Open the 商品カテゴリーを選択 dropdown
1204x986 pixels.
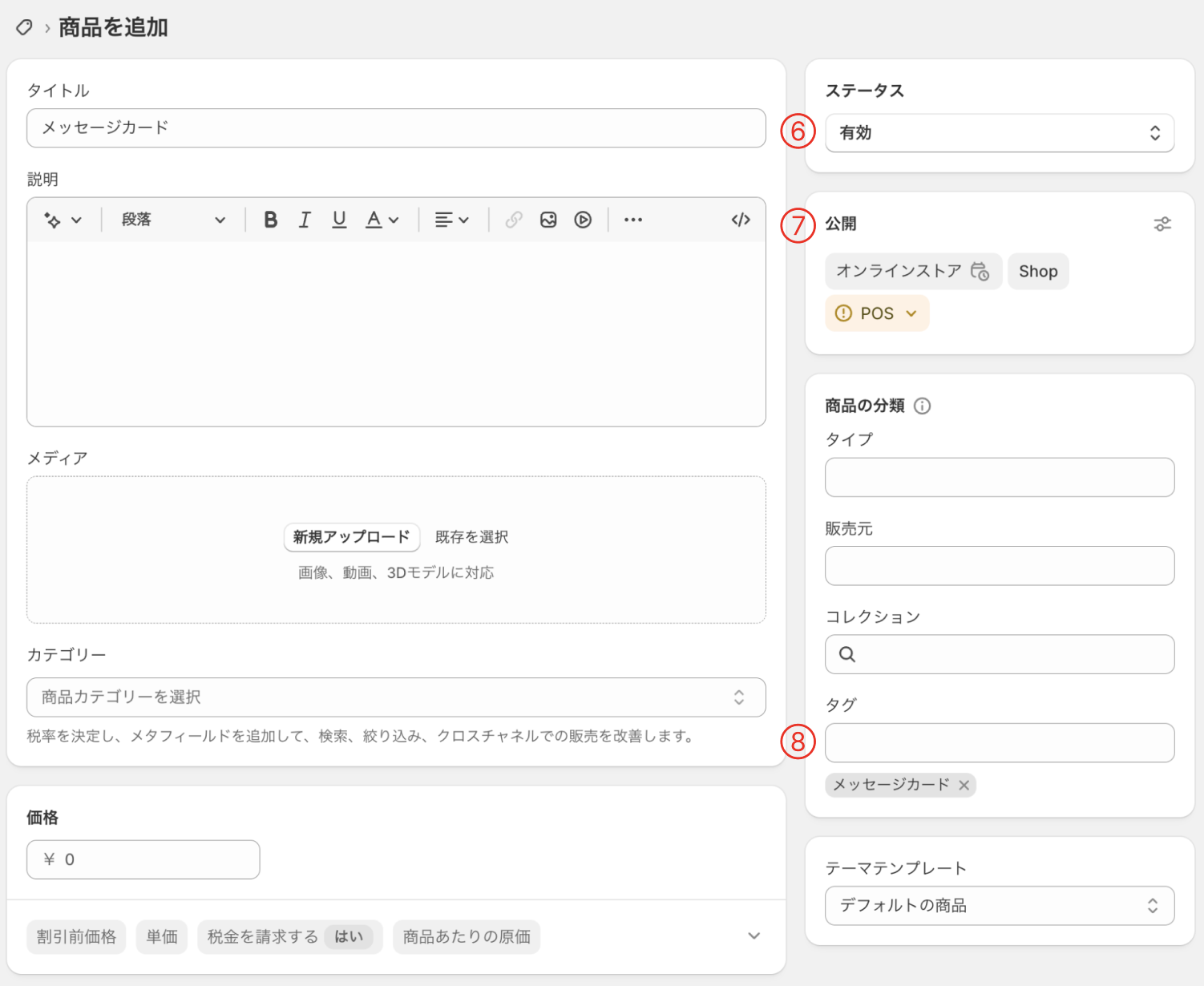click(x=396, y=697)
